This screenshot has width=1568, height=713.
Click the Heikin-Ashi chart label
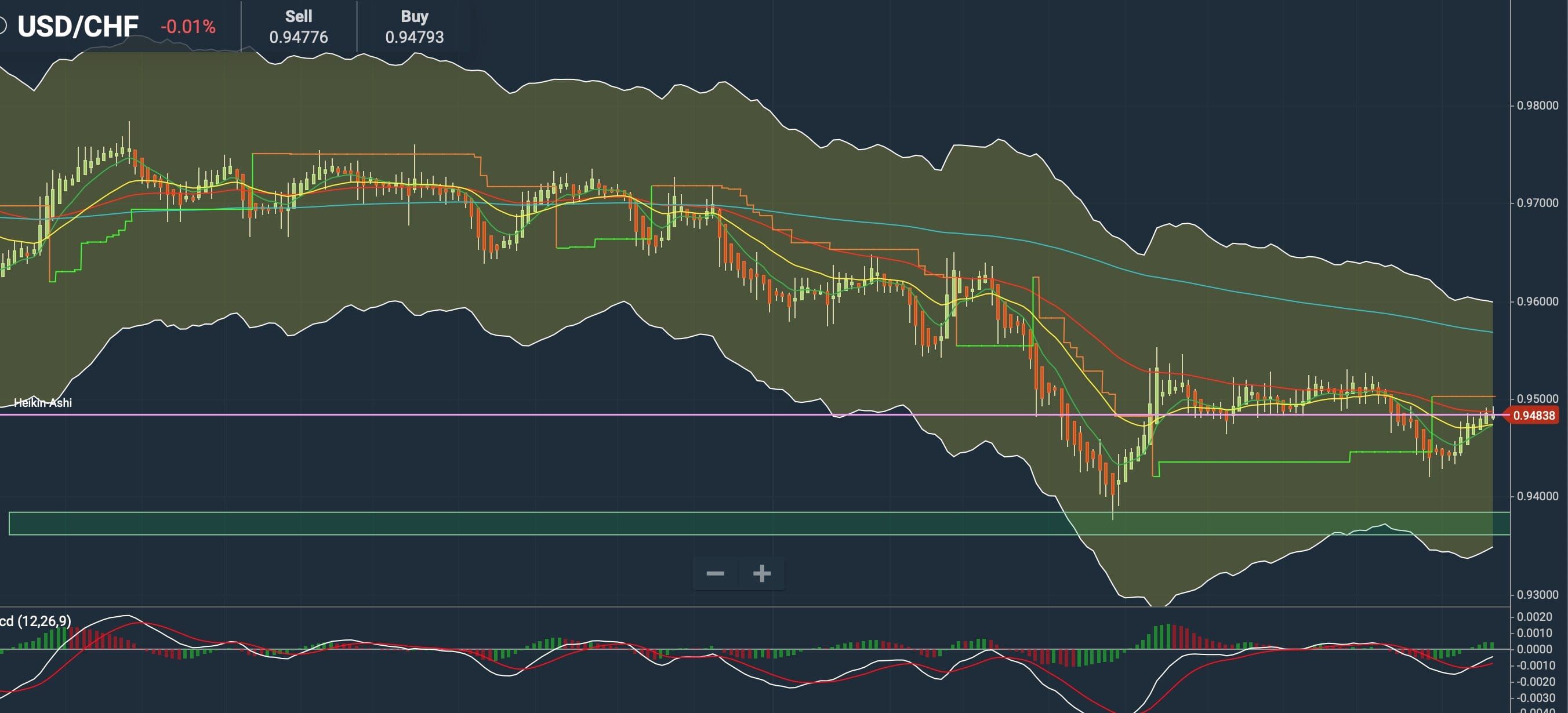click(42, 403)
